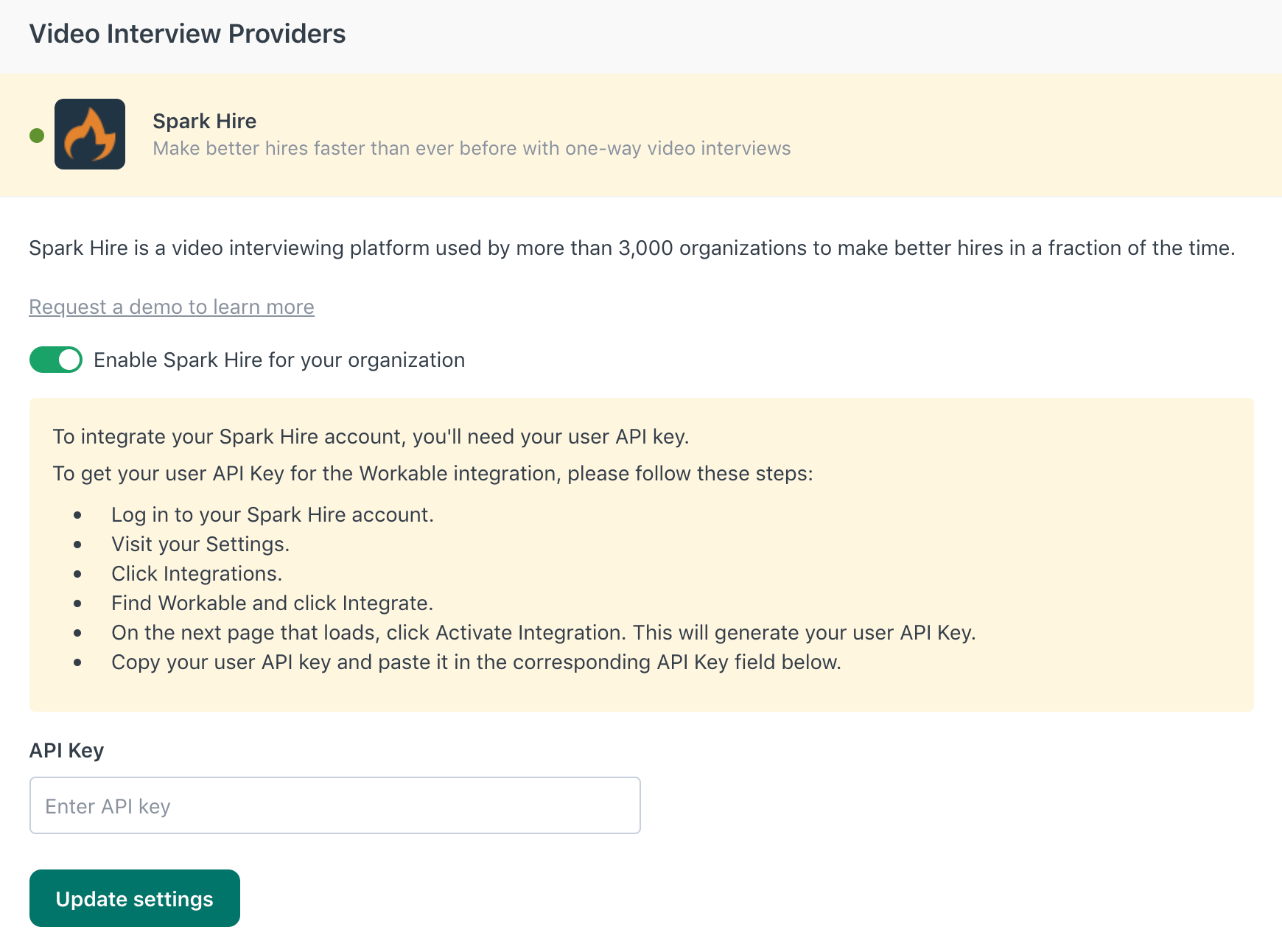1282x952 pixels.
Task: Click the green status dot indicator
Action: pos(37,136)
